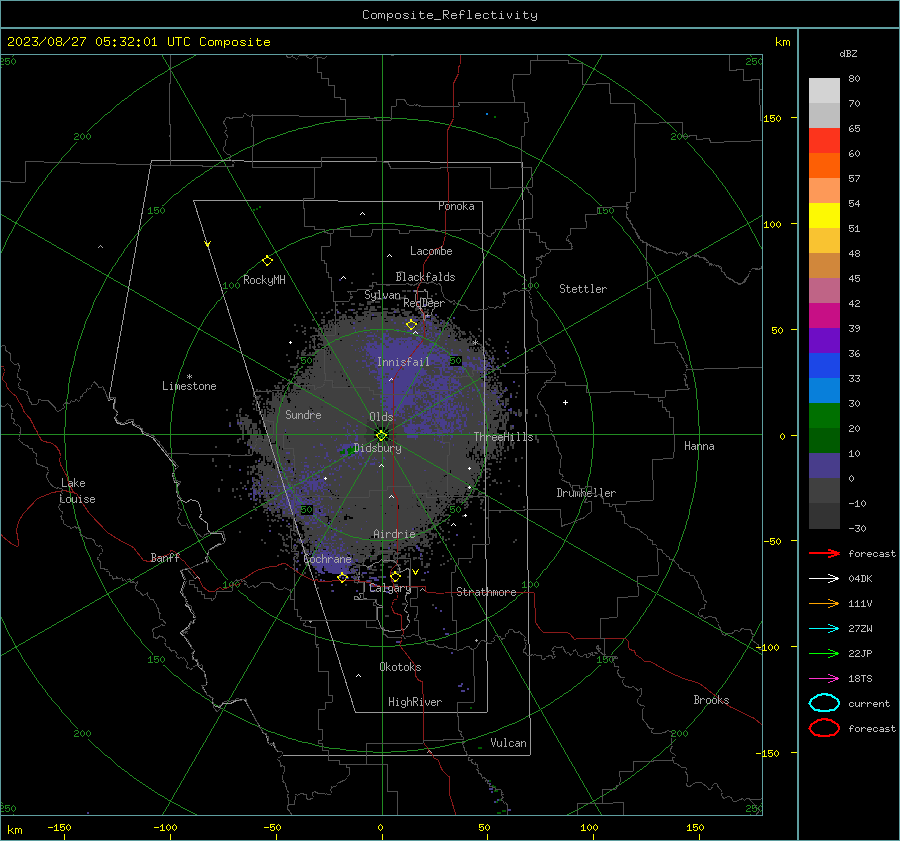Click the yellow radar-site marker at Olds
Screen dimensions: 900x841
pyautogui.click(x=381, y=435)
